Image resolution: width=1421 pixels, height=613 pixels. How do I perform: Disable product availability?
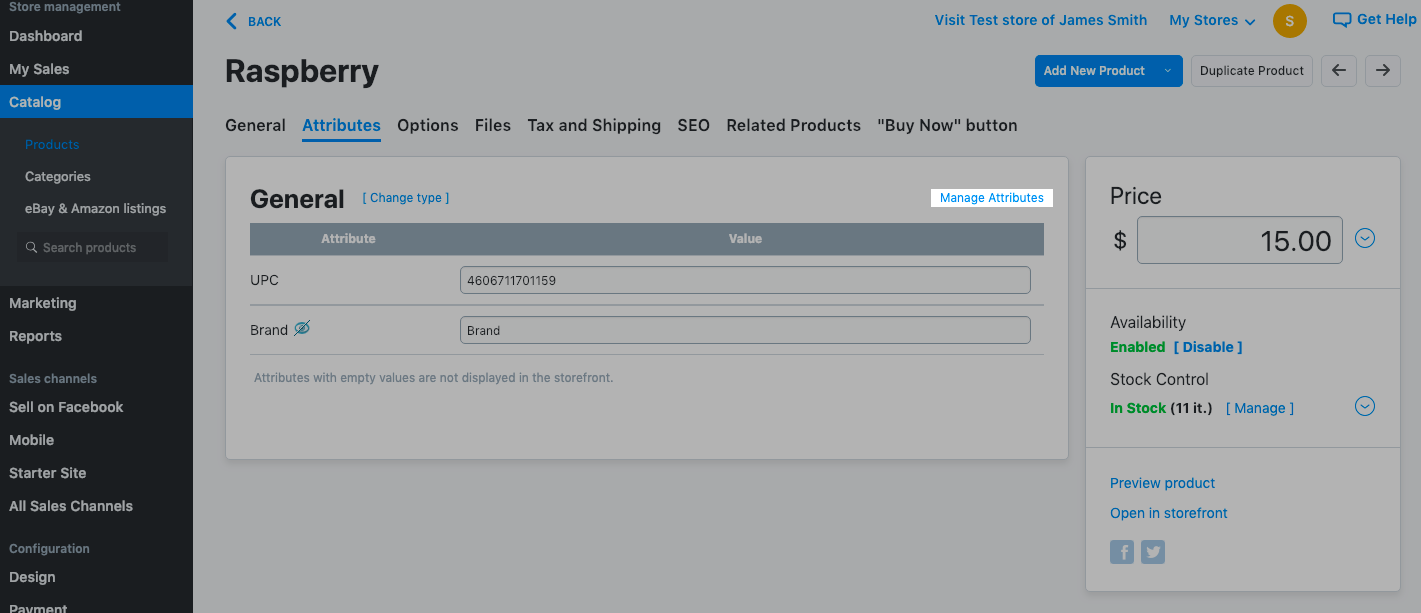(x=1208, y=347)
